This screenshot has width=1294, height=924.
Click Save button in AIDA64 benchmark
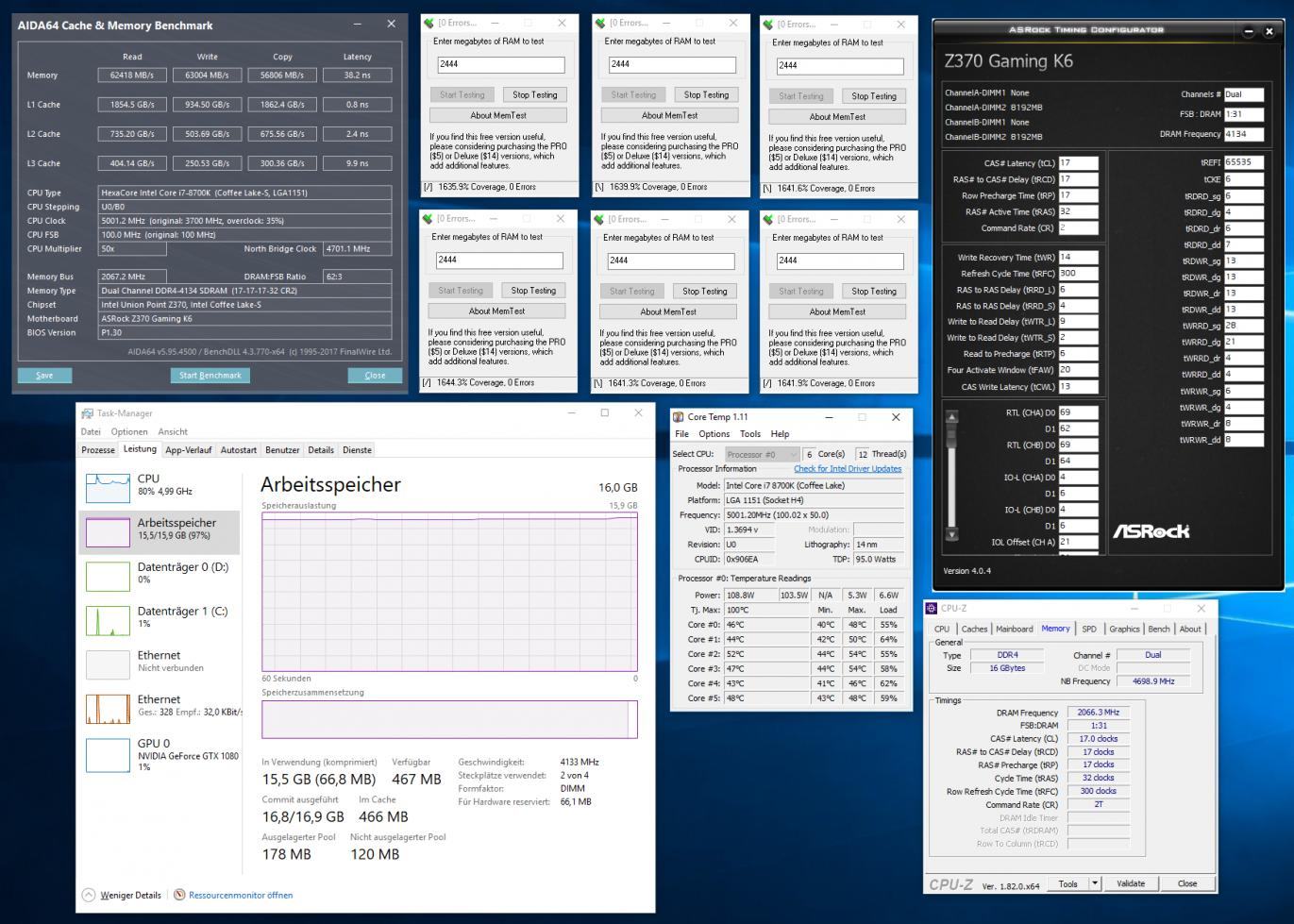coord(44,375)
